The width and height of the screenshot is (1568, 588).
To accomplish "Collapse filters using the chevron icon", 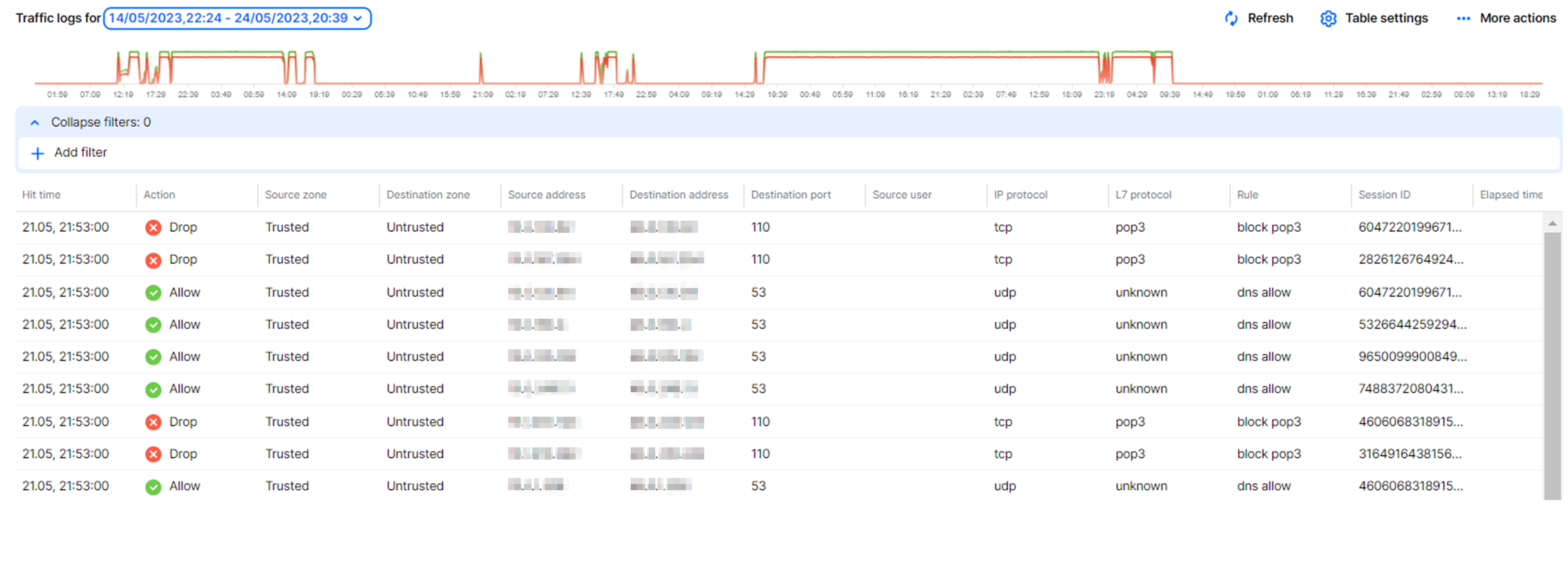I will point(35,123).
